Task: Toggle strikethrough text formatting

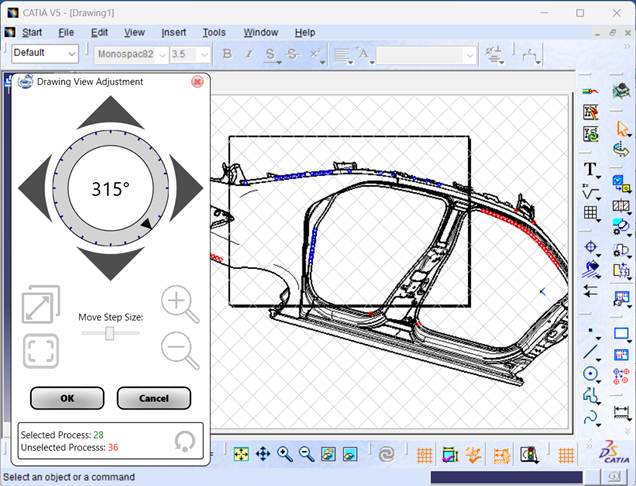Action: [x=292, y=54]
